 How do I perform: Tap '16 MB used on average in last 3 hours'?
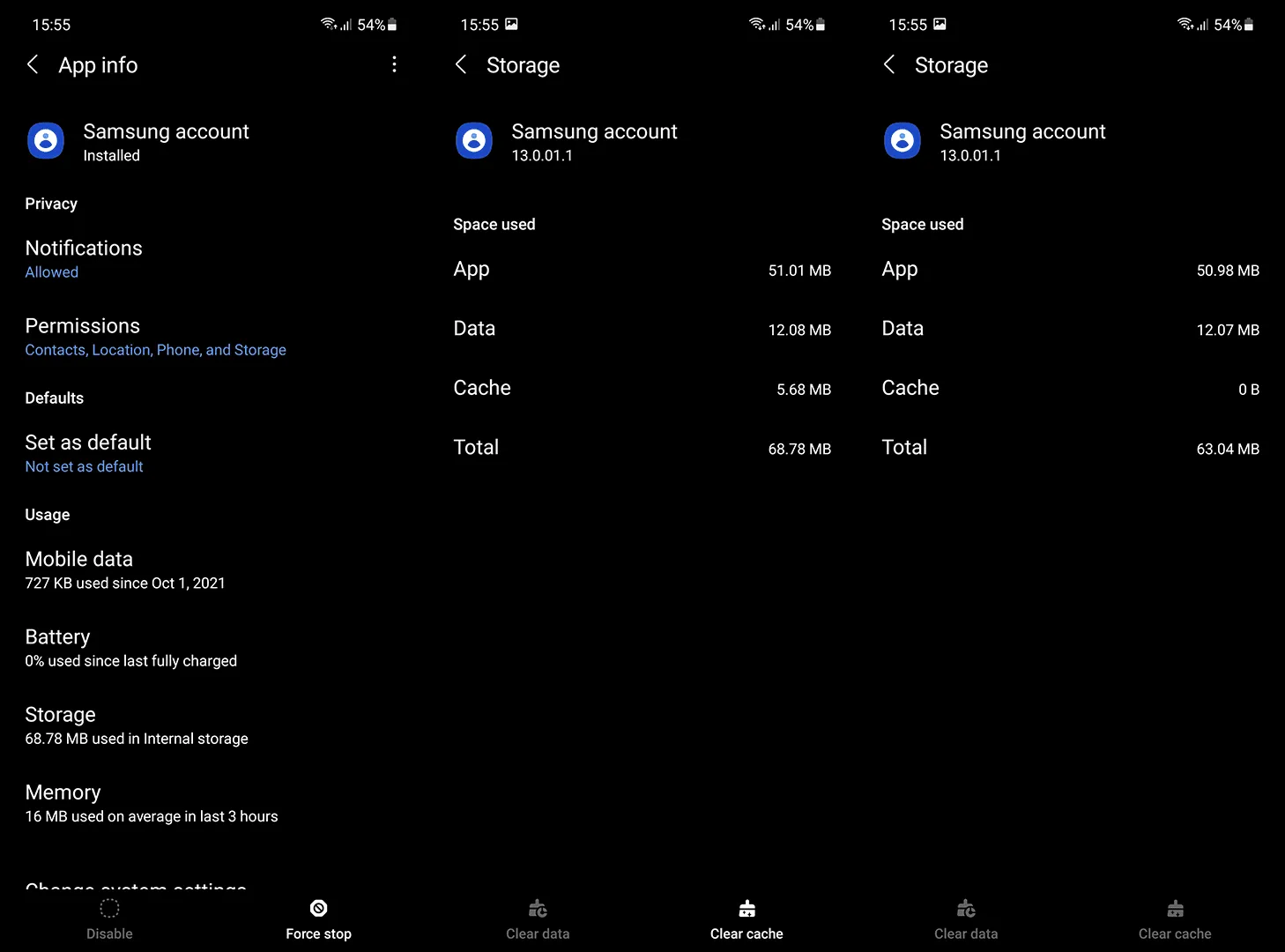click(x=152, y=816)
